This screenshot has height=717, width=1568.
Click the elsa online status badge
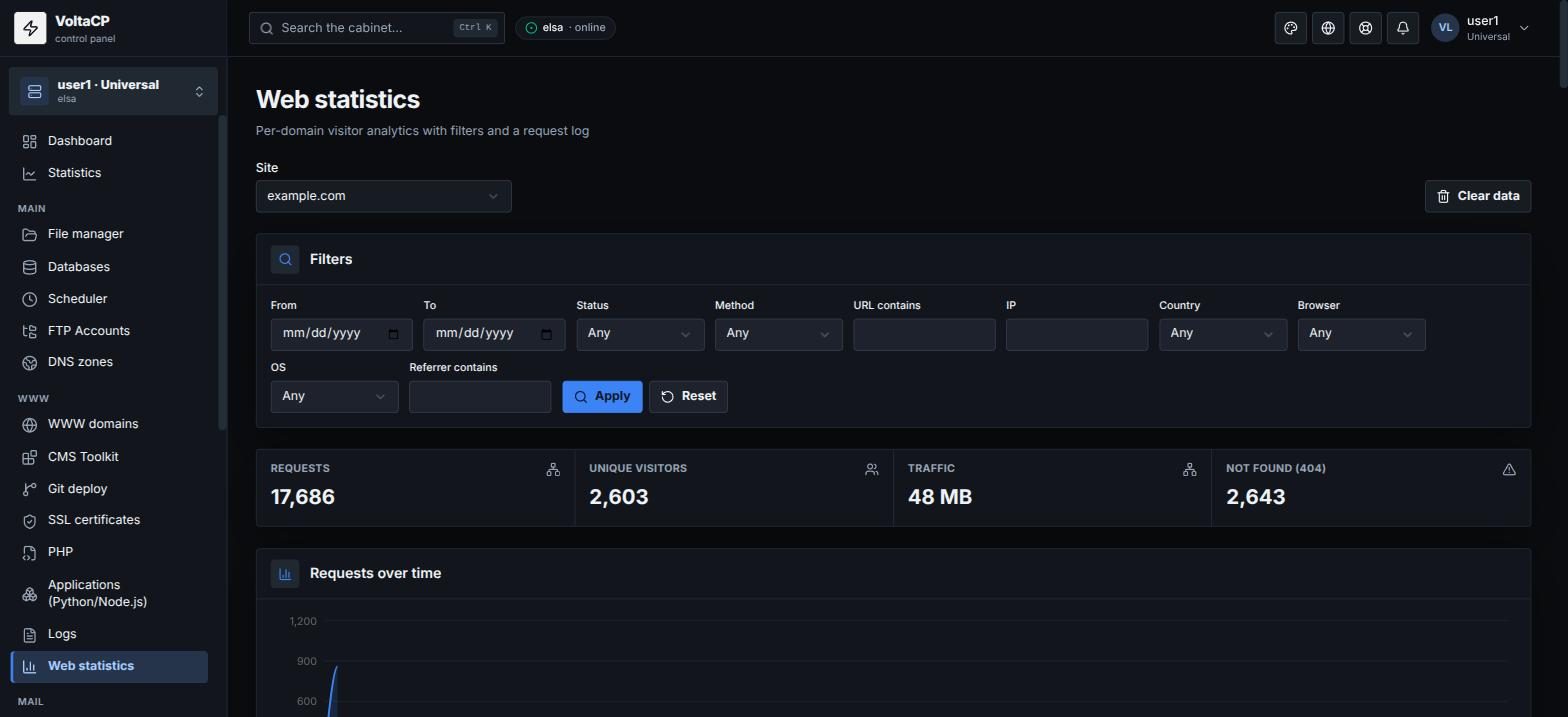[x=565, y=28]
